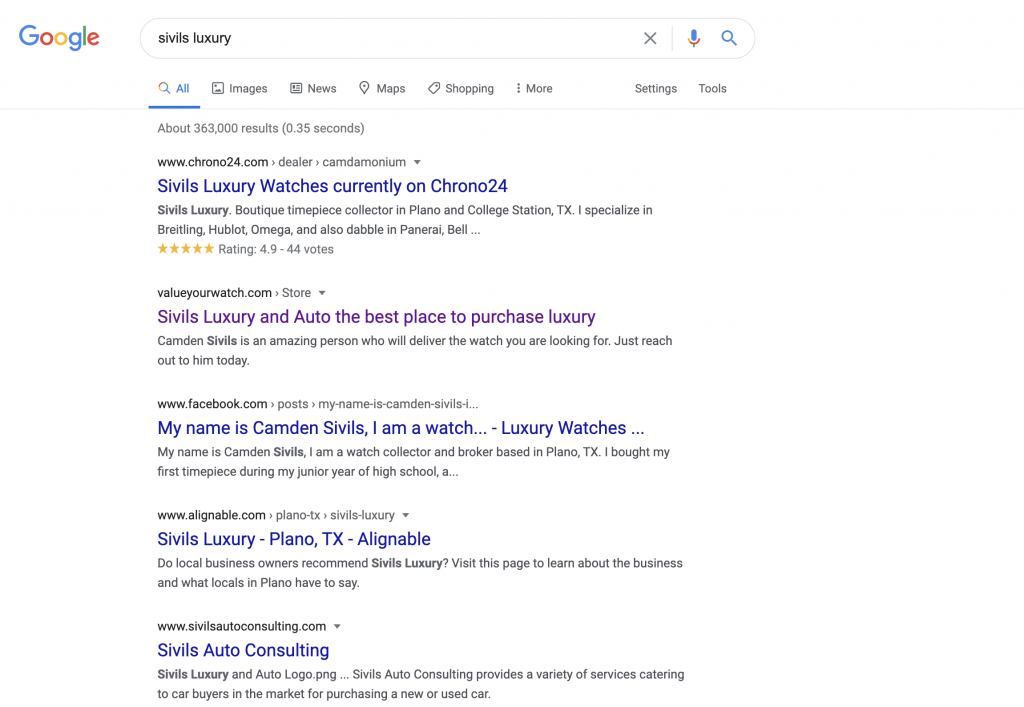
Task: Open Sivils Luxury Watches on Chrono24 link
Action: [x=332, y=186]
